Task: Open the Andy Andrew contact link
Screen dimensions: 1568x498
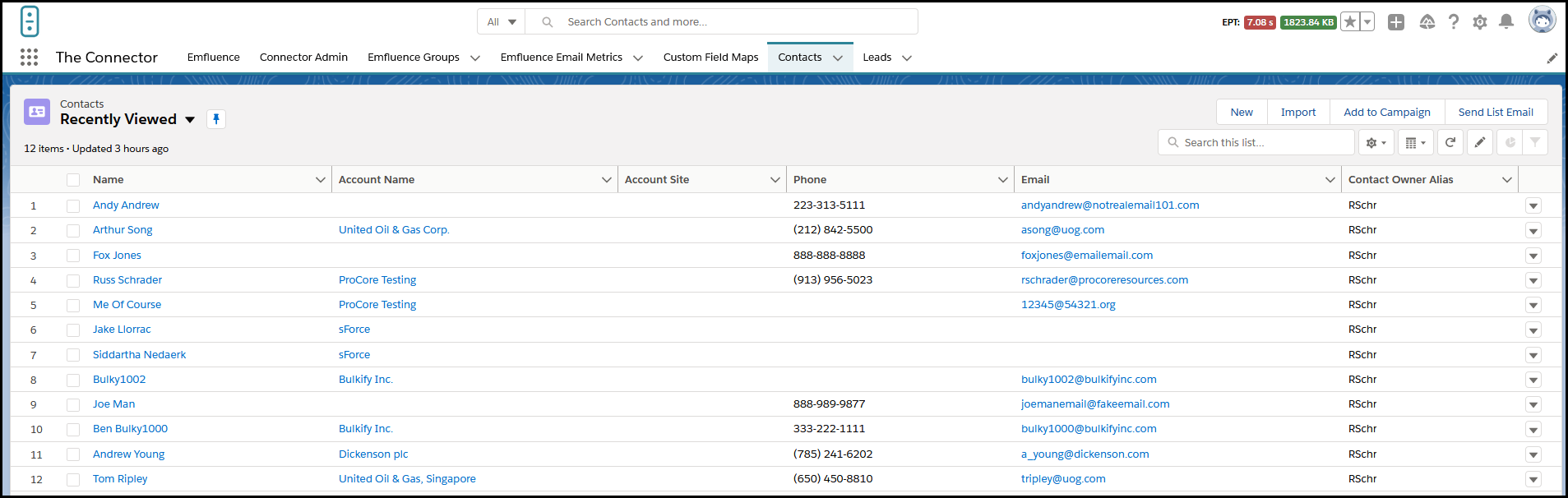Action: click(126, 205)
